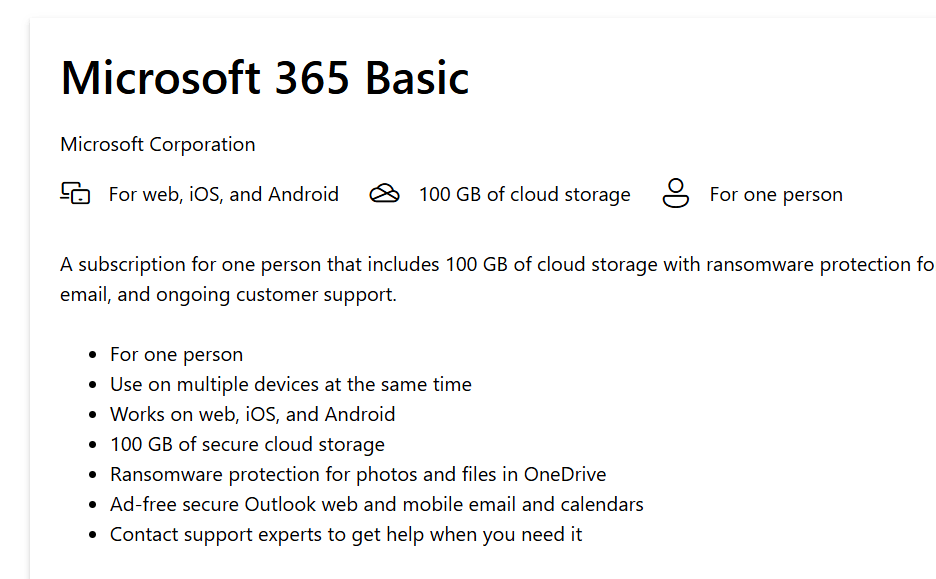Click the 'Contact support experts' bullet item
Screen dimensions: 936x579
click(x=345, y=534)
